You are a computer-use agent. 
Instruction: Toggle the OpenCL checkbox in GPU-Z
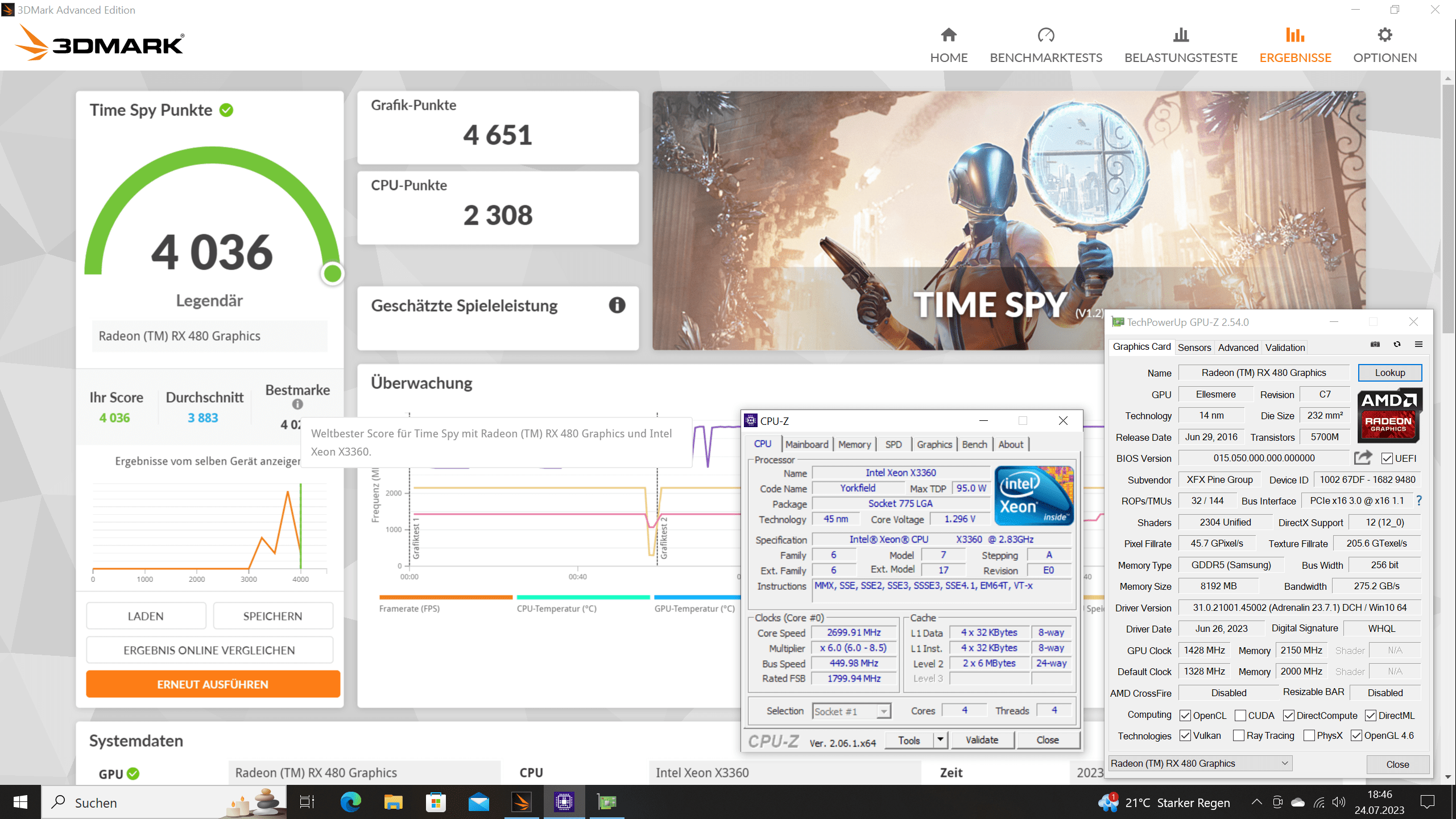point(1185,715)
